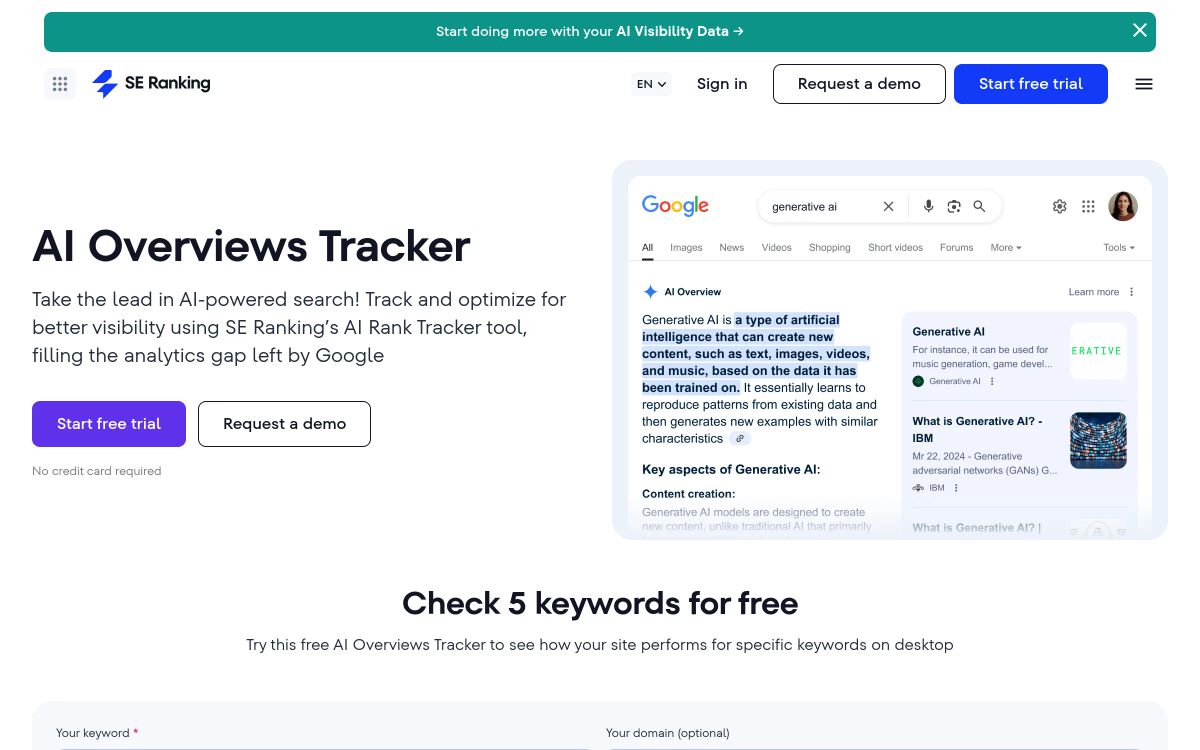Viewport: 1200px width, 750px height.
Task: Click the 'Your domain (optional)' label
Action: click(668, 733)
